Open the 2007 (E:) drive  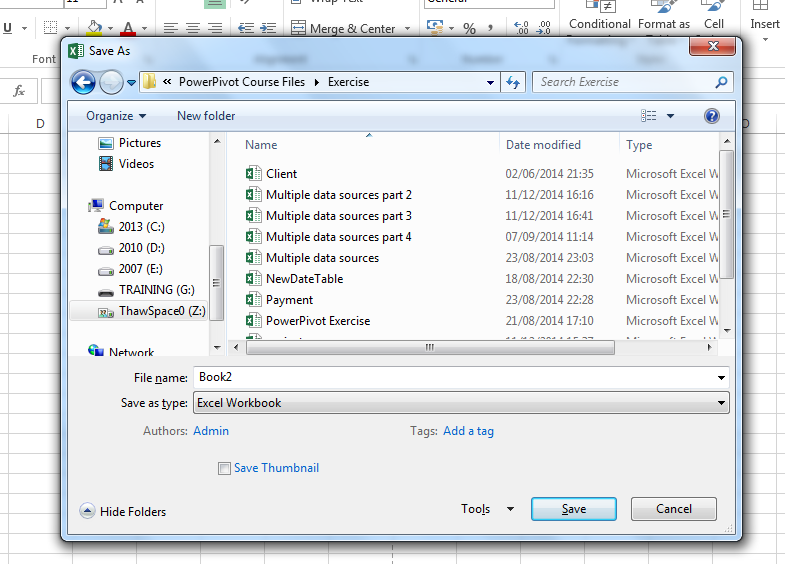[130, 269]
